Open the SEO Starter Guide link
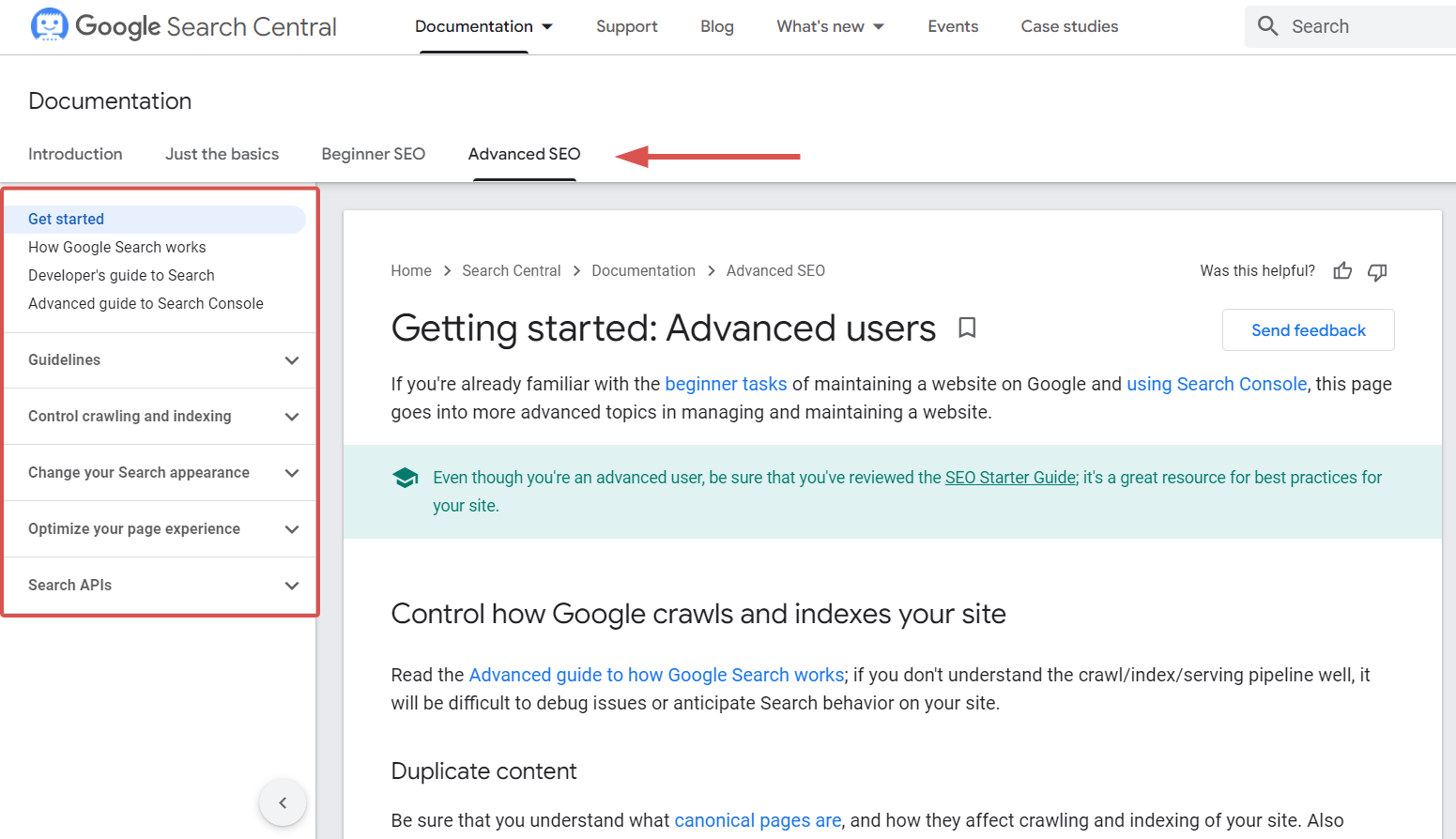Screen dimensions: 1456x839 point(1010,478)
